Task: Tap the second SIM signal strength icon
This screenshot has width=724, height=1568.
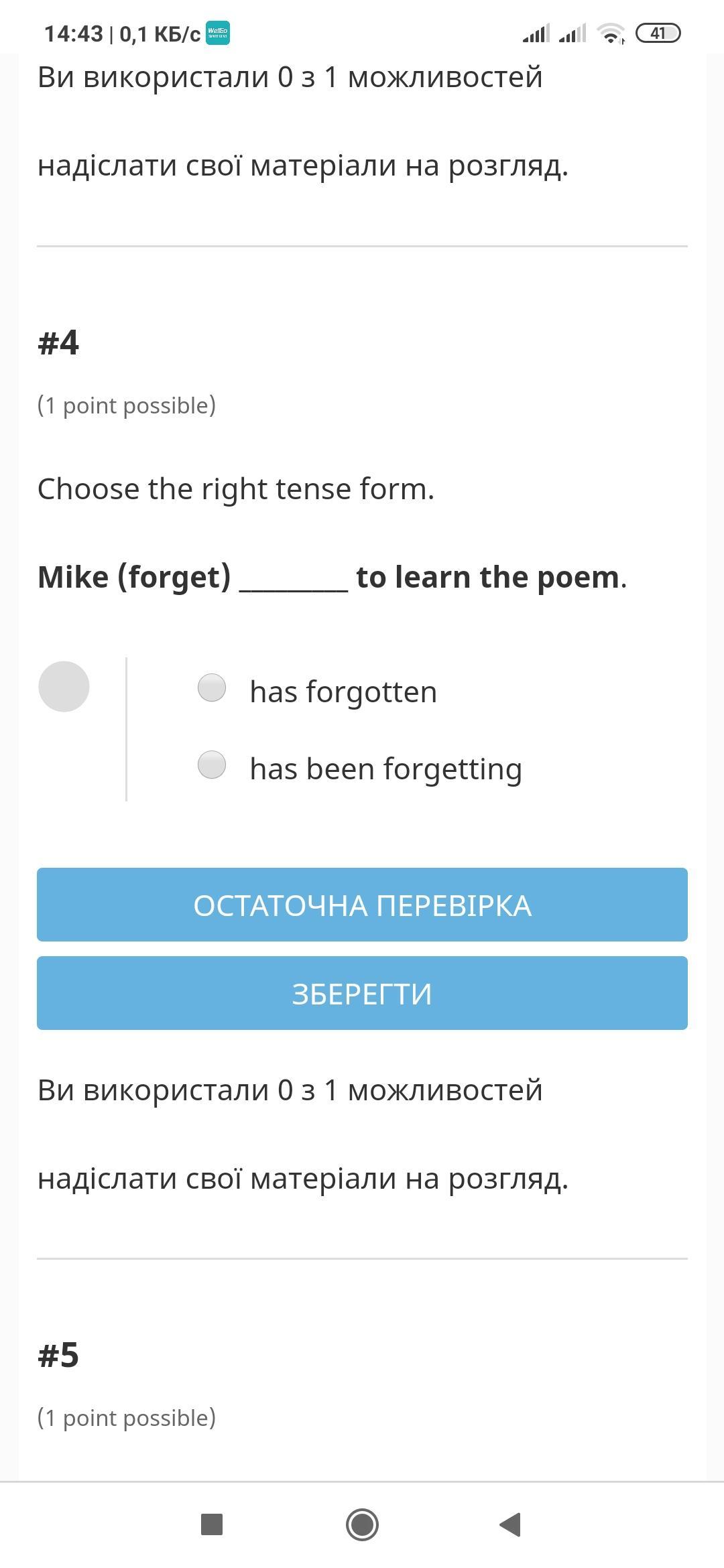Action: 572,33
